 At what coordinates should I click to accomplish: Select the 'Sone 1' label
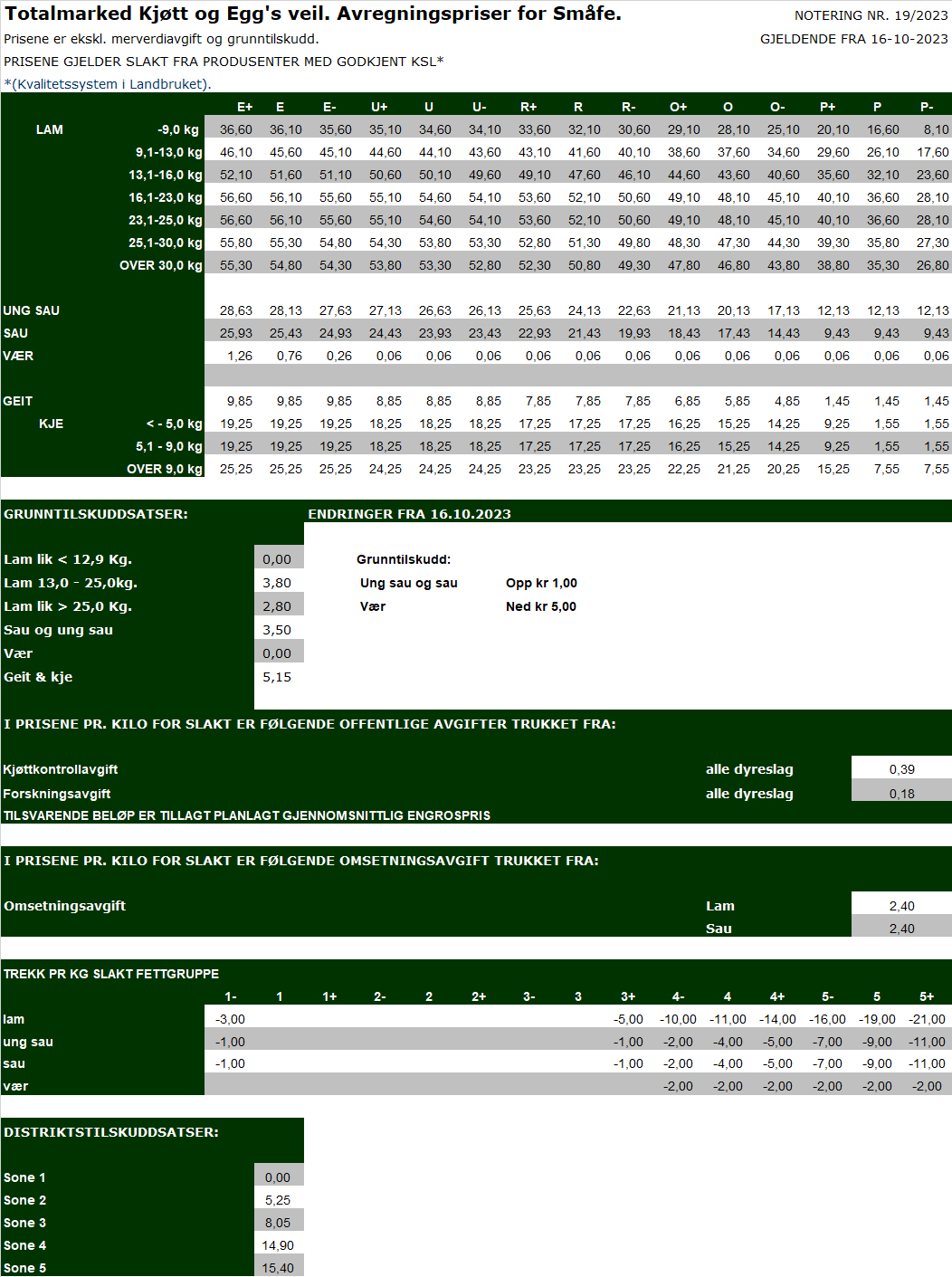[x=24, y=1177]
